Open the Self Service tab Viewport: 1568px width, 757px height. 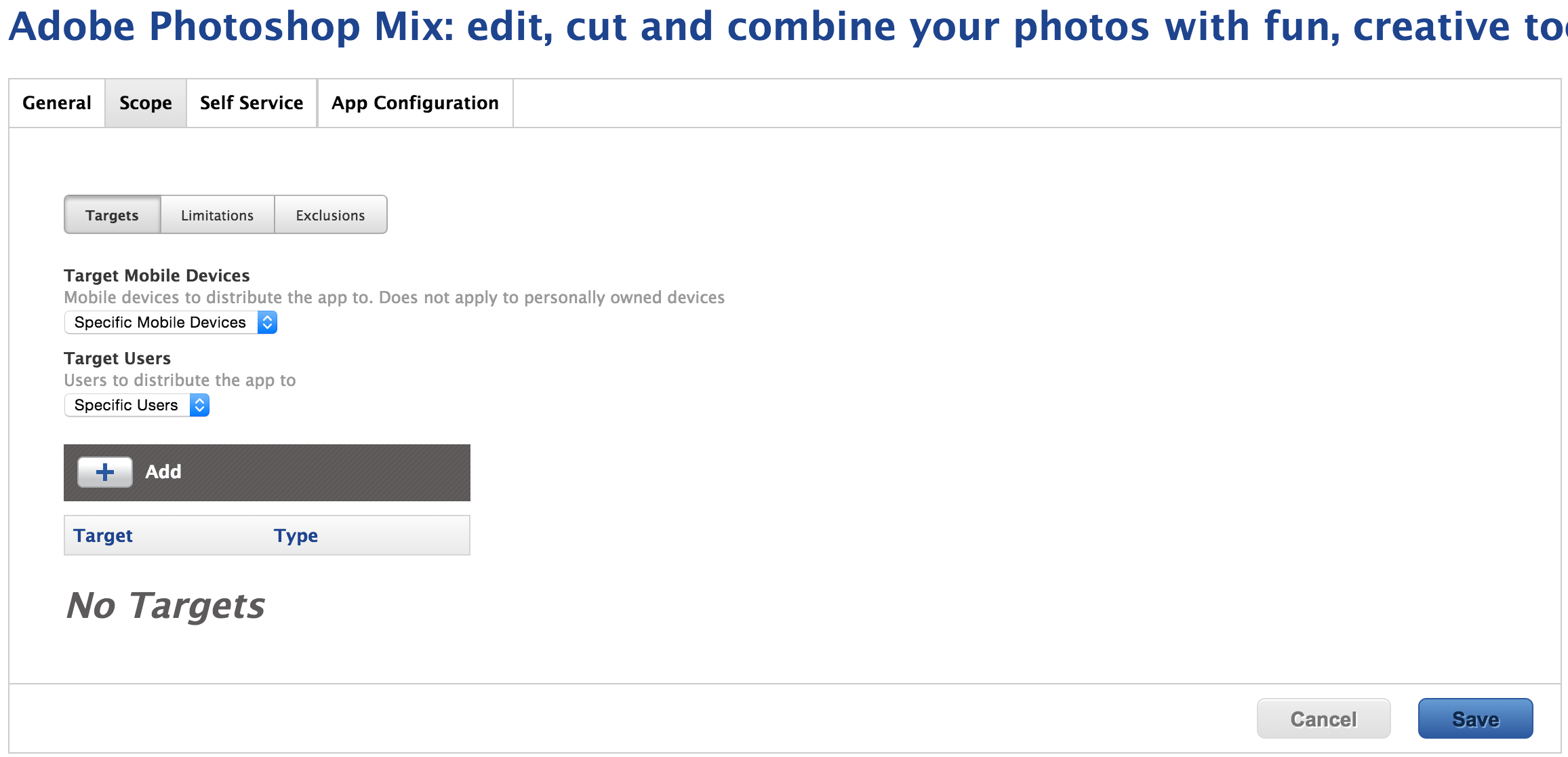[x=252, y=103]
